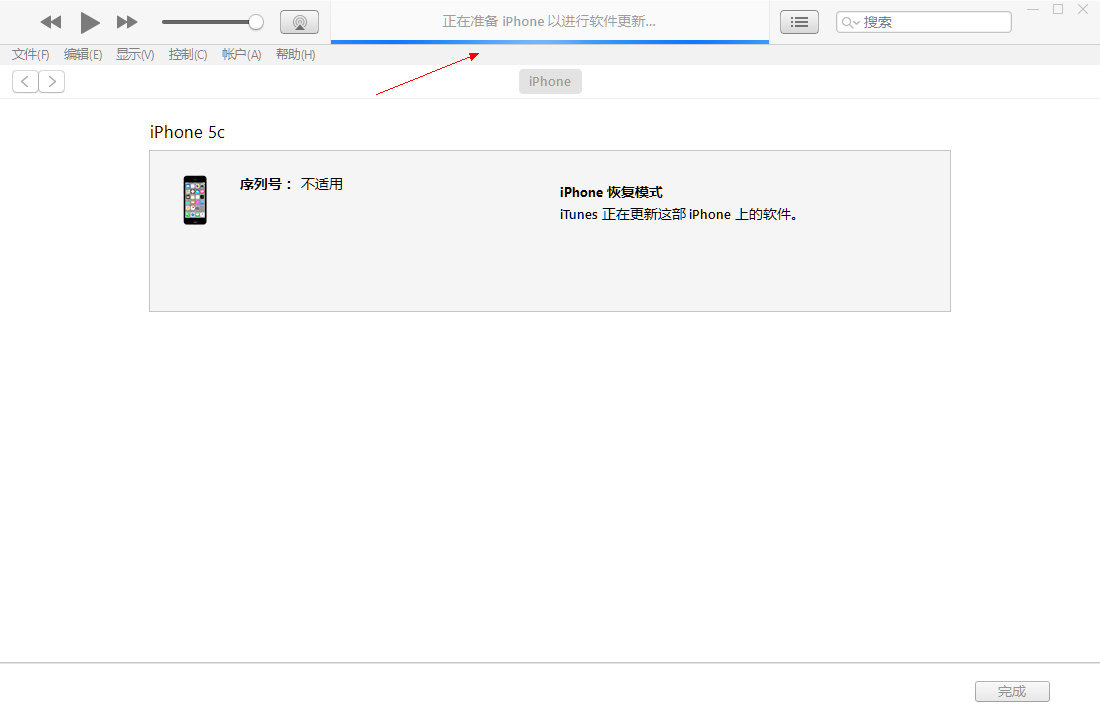Start playback with the play button
Image resolution: width=1100 pixels, height=719 pixels.
(x=89, y=22)
